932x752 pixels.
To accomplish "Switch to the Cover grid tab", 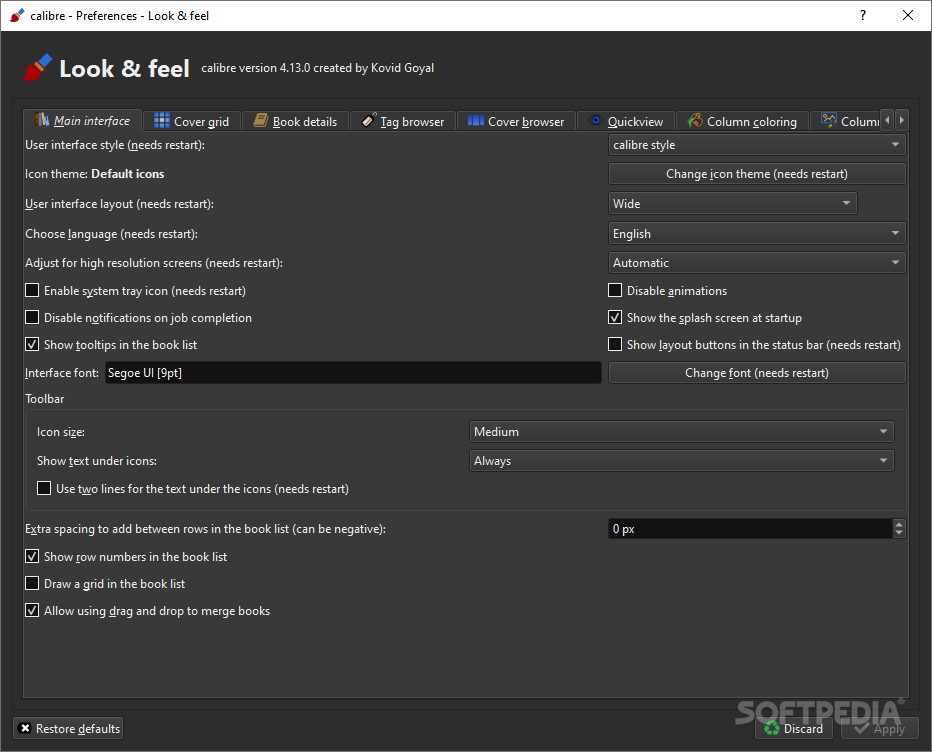I will click(x=192, y=121).
